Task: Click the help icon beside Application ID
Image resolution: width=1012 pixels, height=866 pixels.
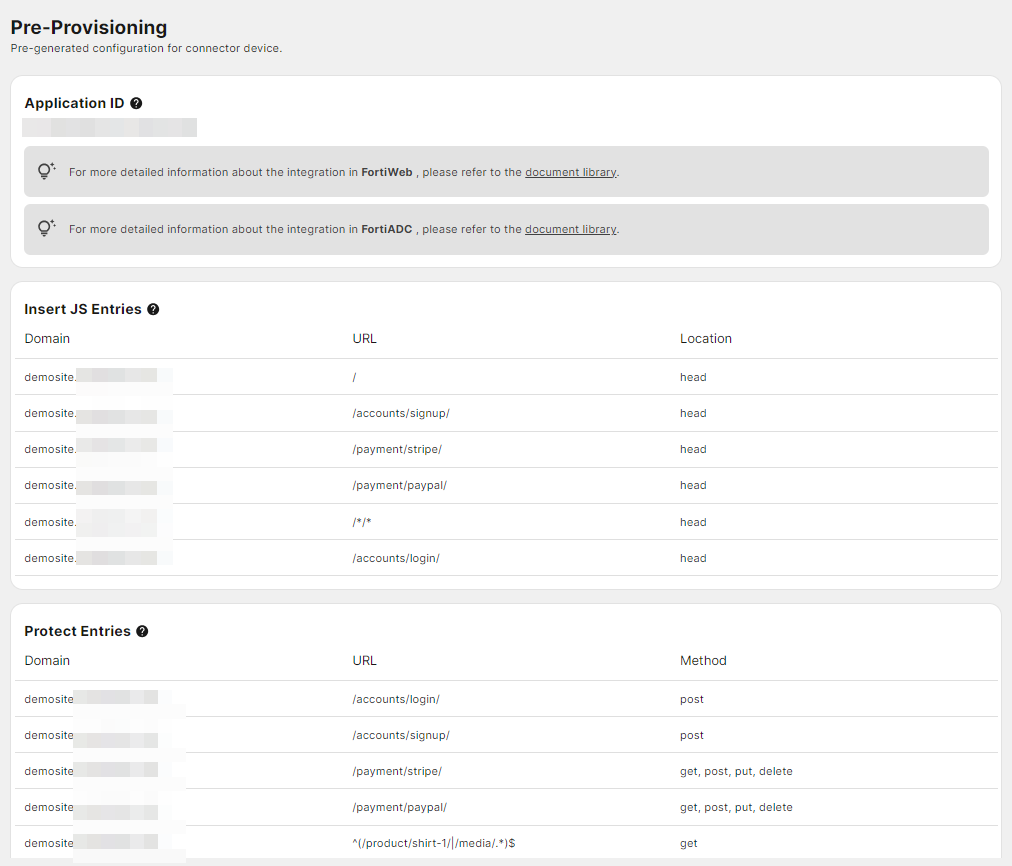Action: [x=137, y=103]
